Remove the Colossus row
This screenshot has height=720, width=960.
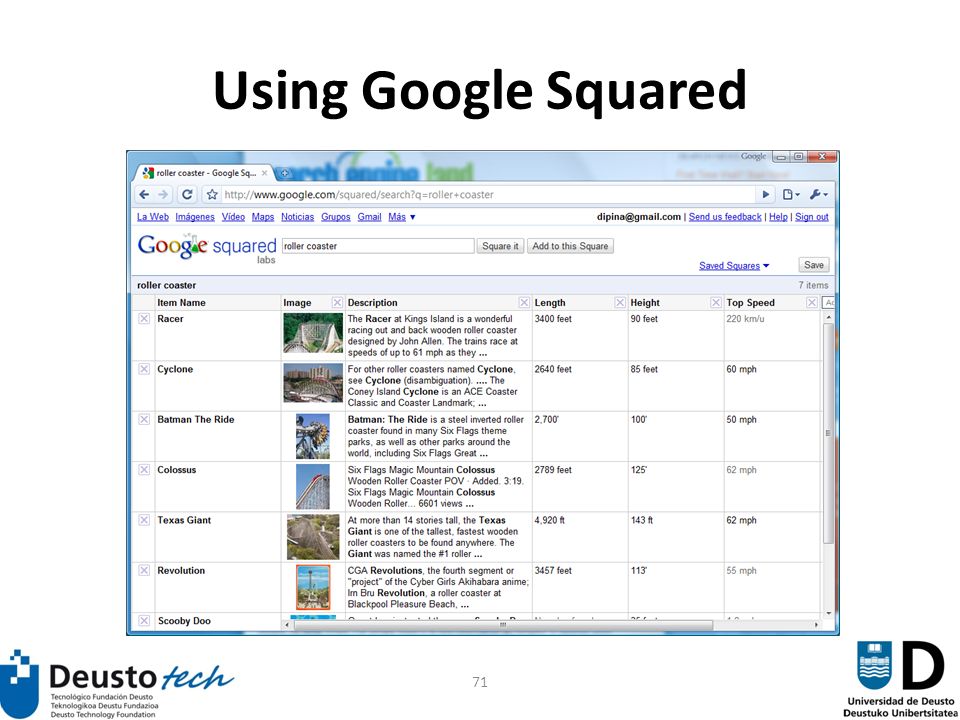point(144,470)
